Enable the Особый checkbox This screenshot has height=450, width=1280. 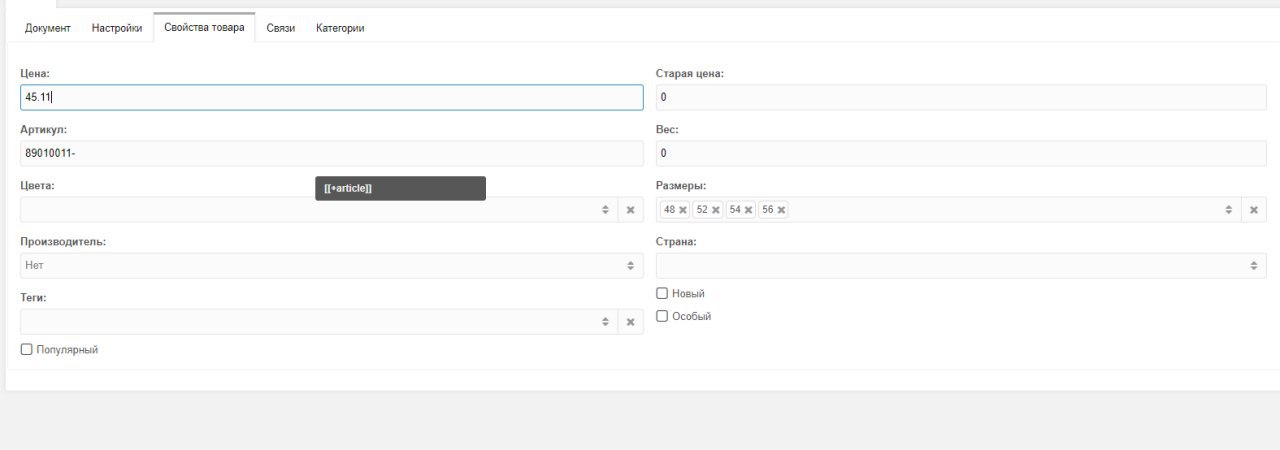pos(662,316)
